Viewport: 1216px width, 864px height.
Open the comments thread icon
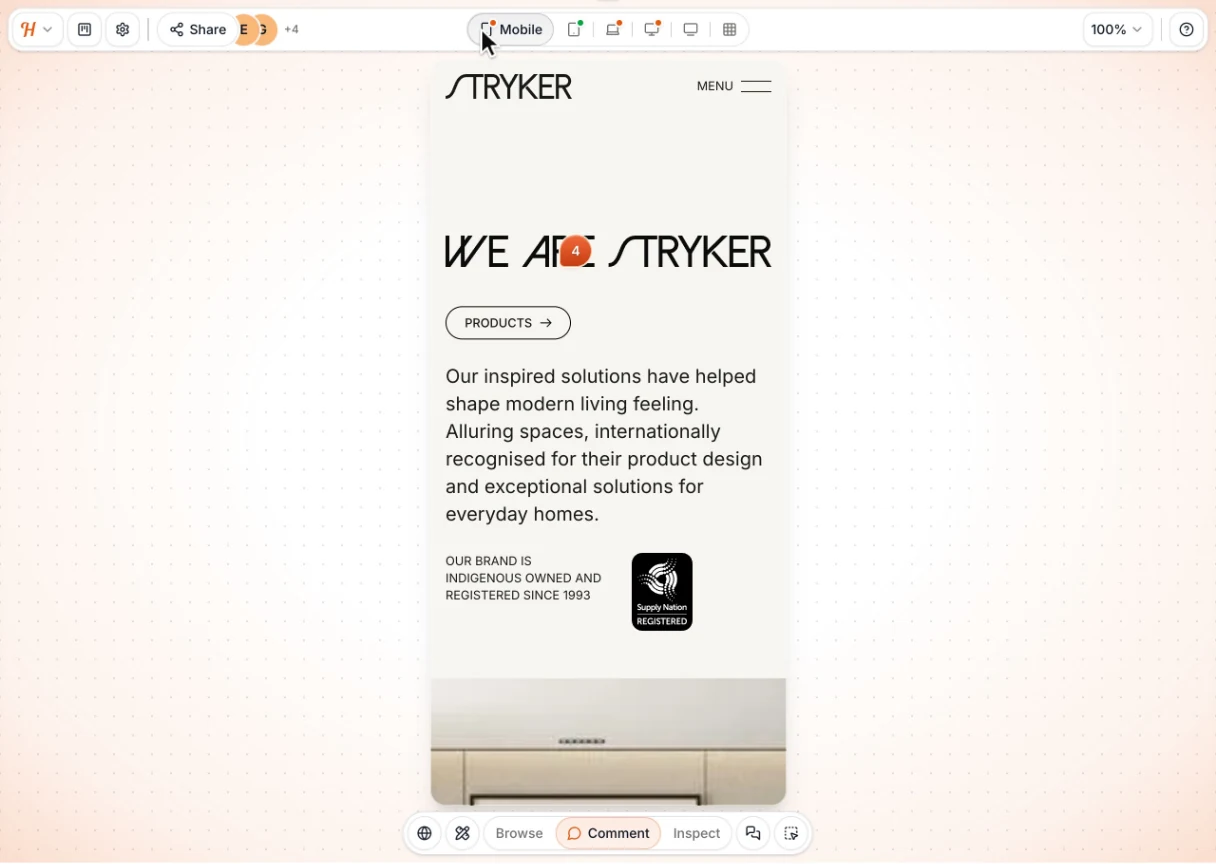click(x=753, y=833)
